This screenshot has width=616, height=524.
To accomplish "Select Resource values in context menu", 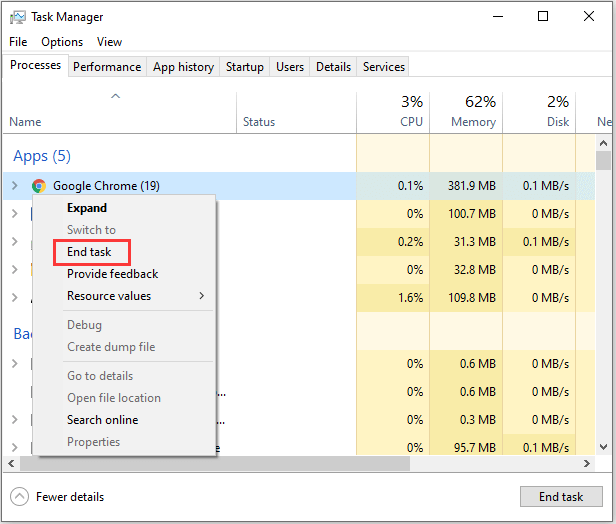I will pos(124,296).
